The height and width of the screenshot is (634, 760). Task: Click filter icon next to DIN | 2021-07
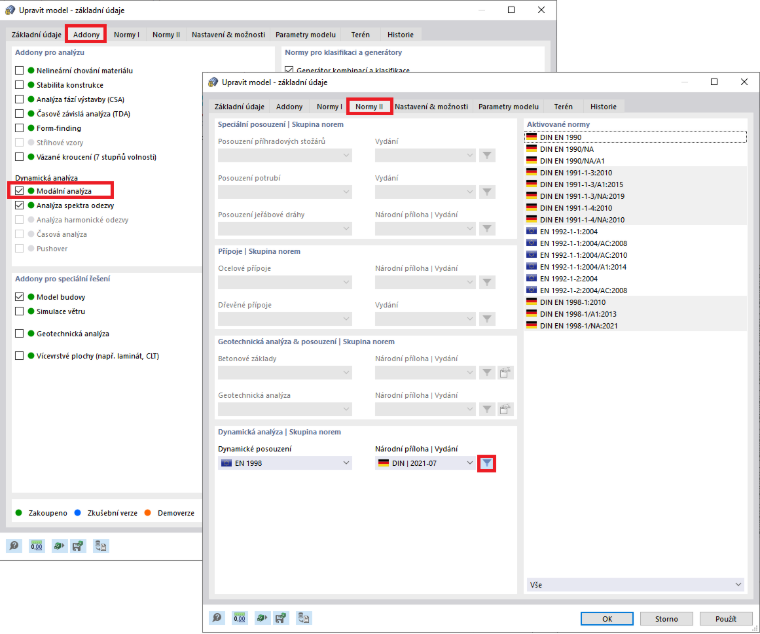(487, 463)
